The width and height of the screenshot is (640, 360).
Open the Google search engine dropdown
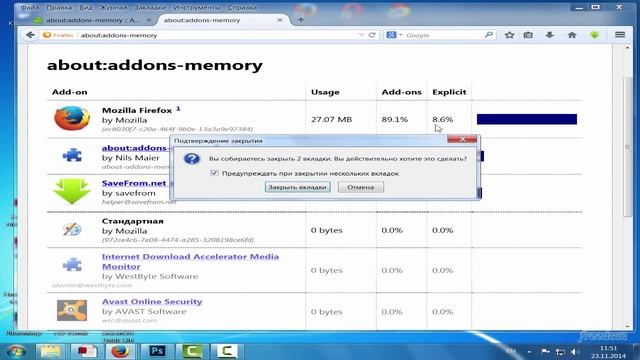[x=394, y=35]
